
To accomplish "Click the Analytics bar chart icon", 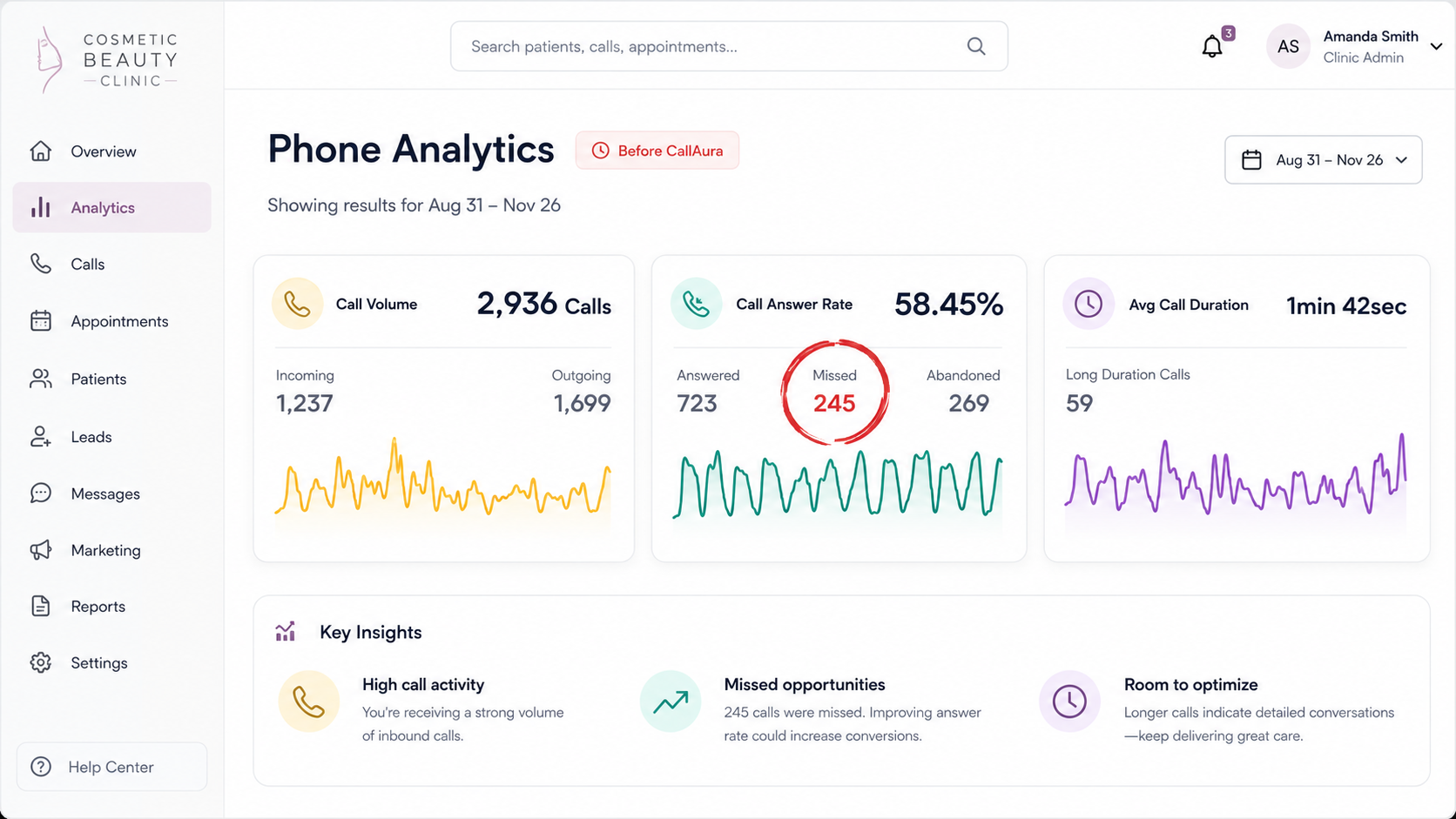I will click(x=40, y=207).
